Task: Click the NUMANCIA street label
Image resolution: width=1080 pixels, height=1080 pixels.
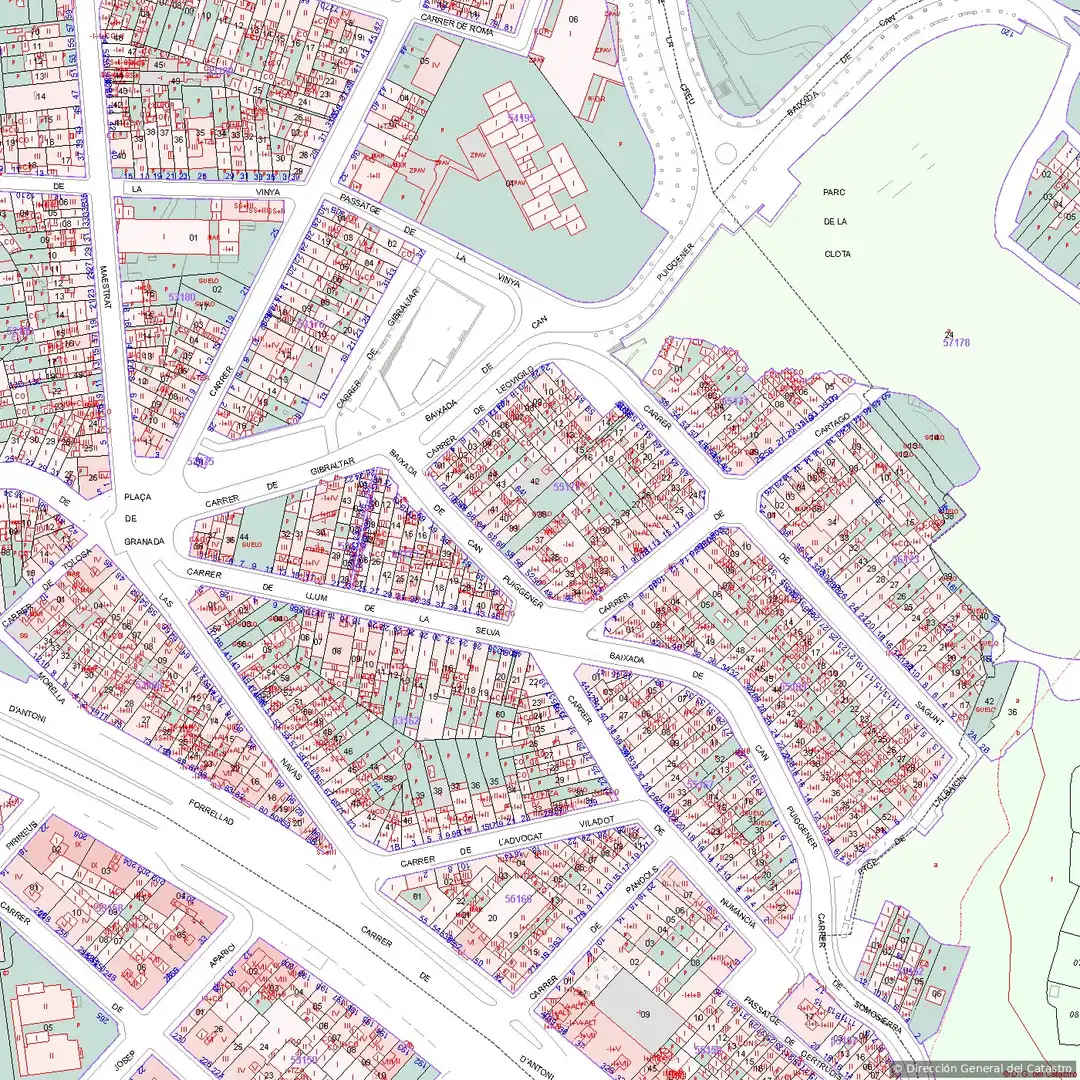Action: pyautogui.click(x=738, y=913)
